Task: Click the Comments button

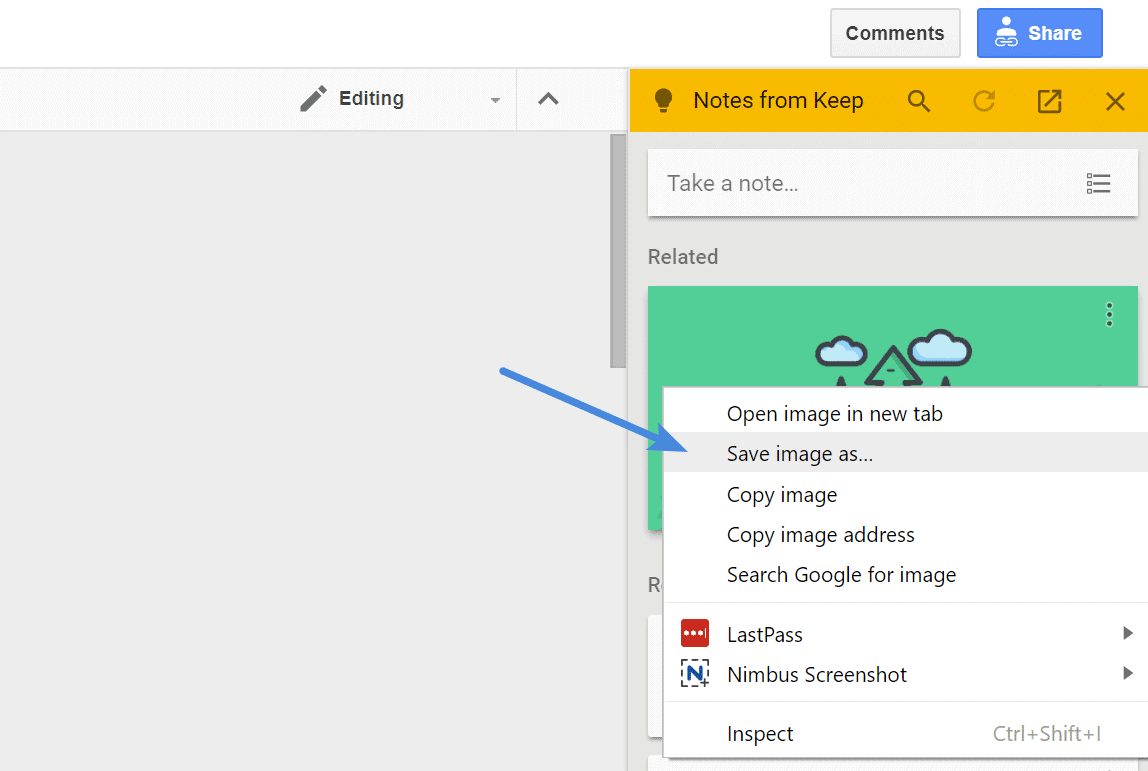Action: pos(894,33)
